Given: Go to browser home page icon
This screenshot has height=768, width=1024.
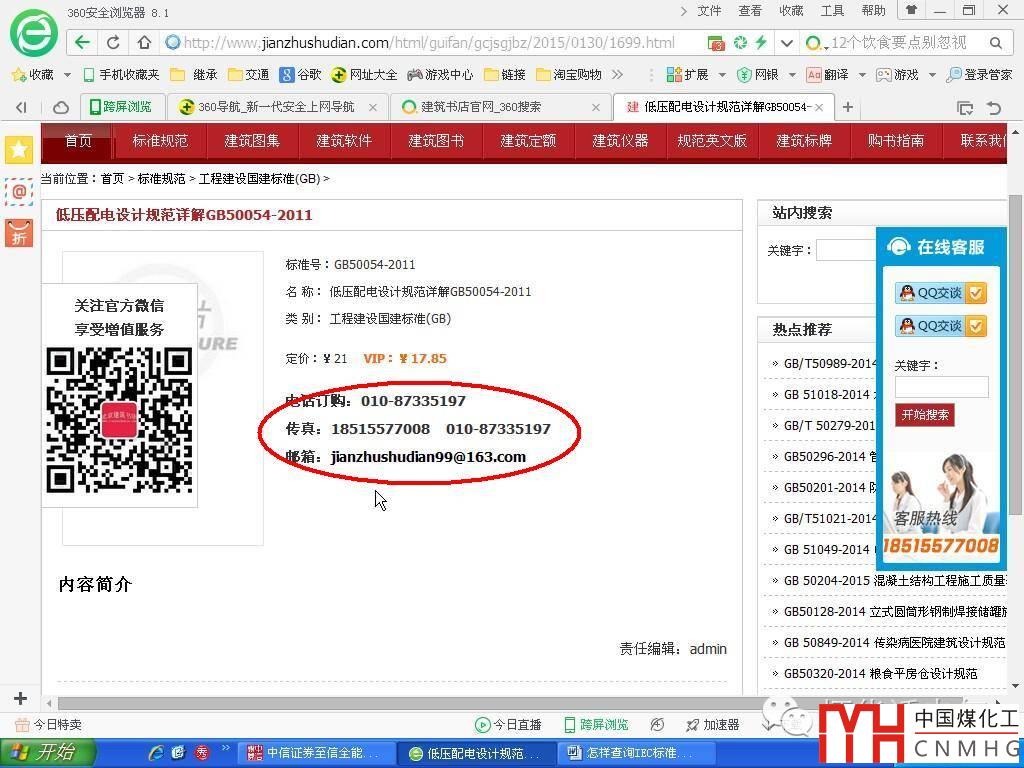Looking at the screenshot, I should coord(144,43).
